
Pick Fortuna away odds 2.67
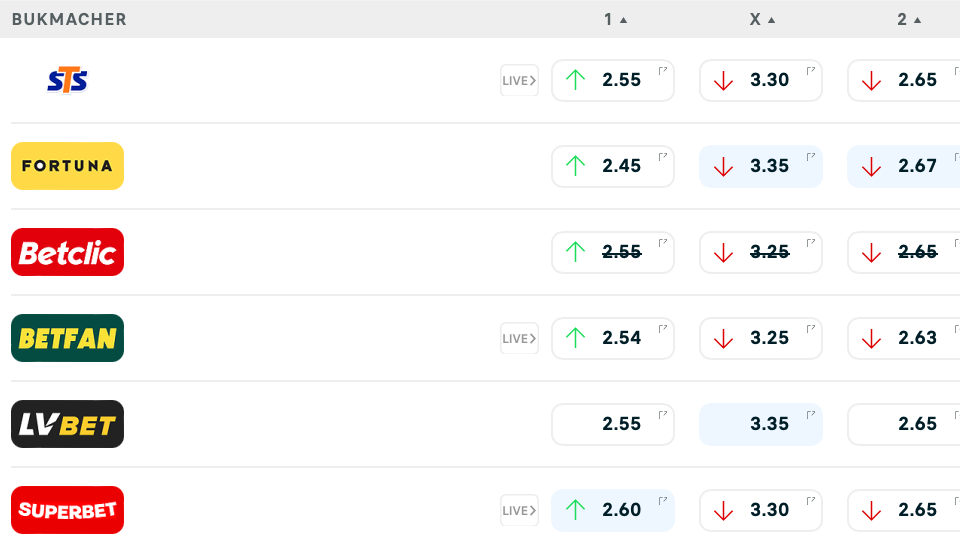(x=905, y=166)
